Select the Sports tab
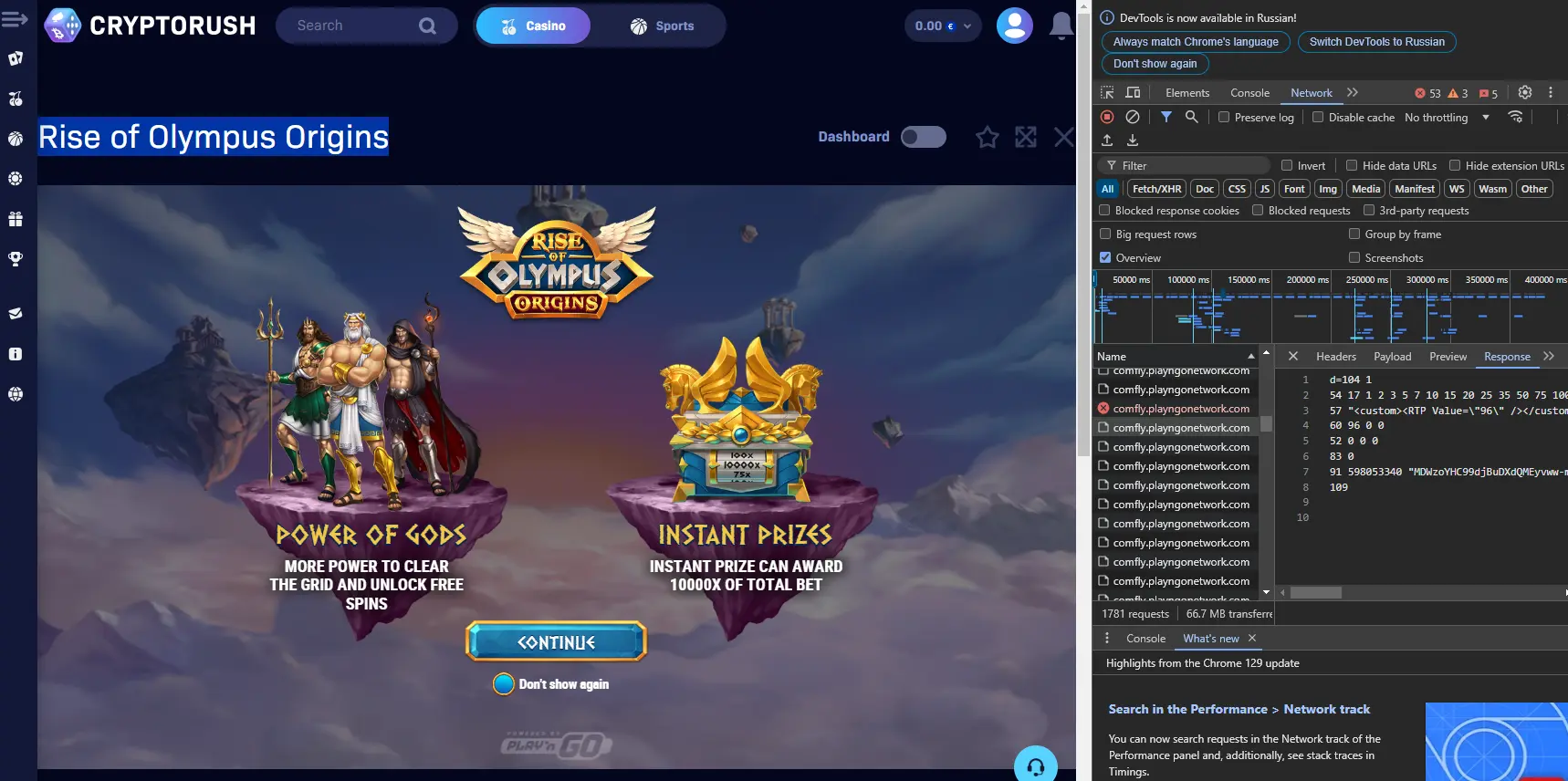This screenshot has width=1568, height=781. pyautogui.click(x=662, y=26)
